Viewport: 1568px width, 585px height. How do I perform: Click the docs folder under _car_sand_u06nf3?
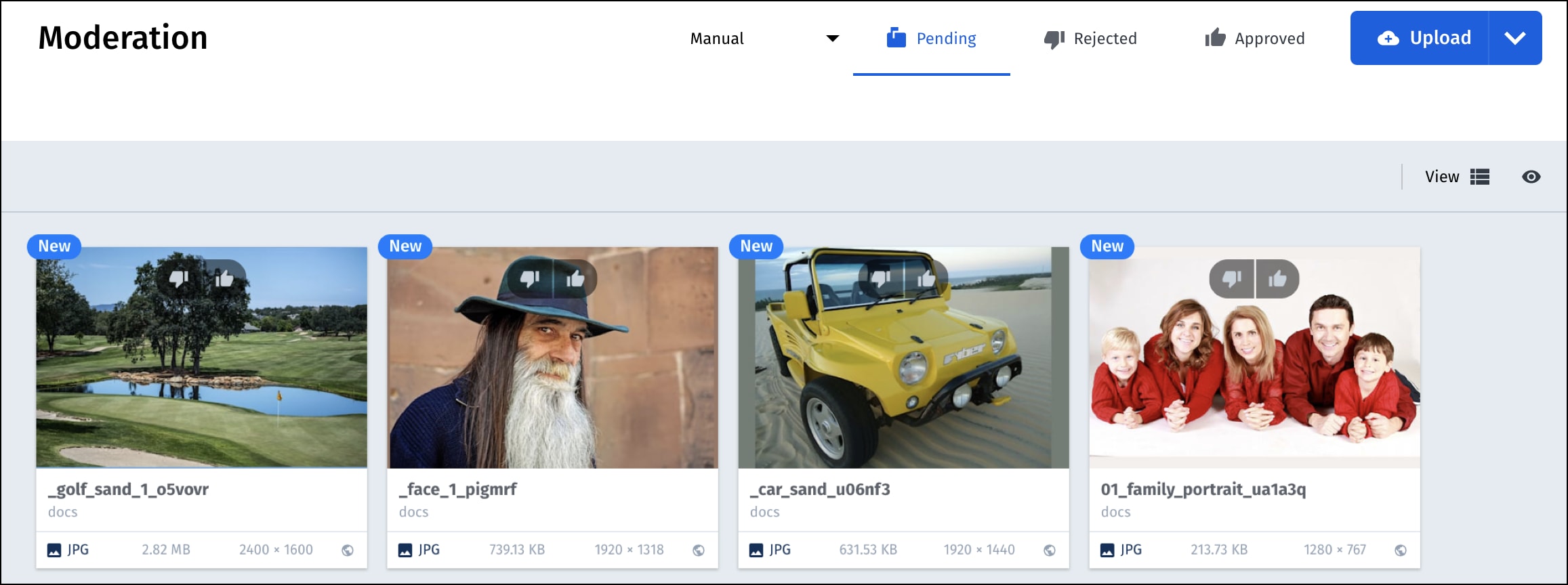pos(765,513)
